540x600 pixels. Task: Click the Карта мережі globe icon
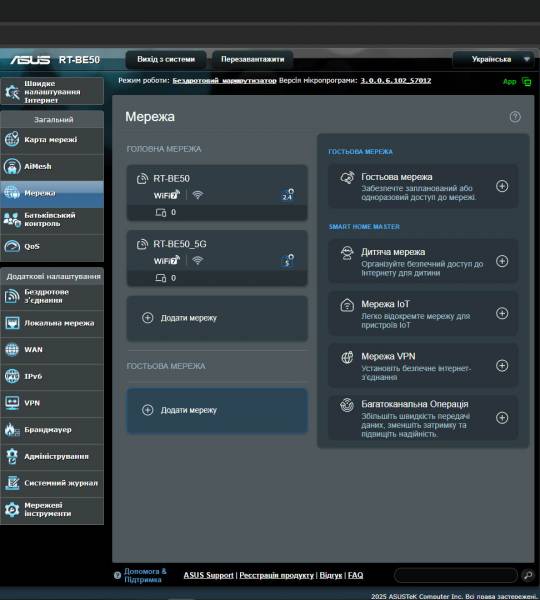click(12, 139)
